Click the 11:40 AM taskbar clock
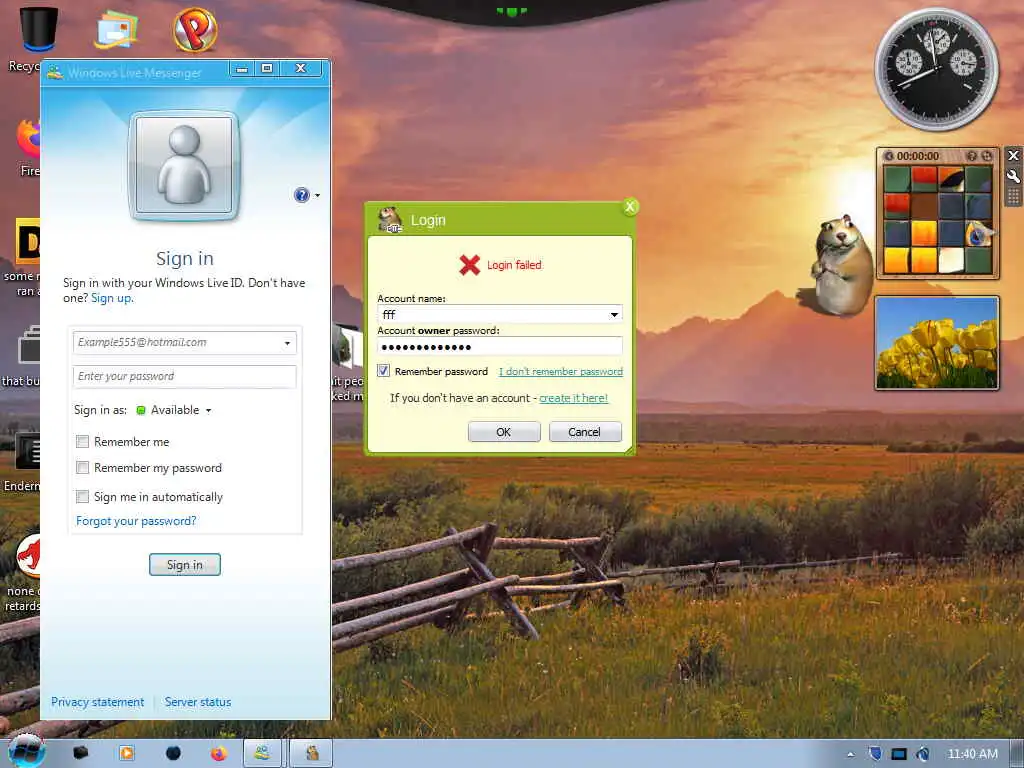This screenshot has width=1024, height=768. [x=972, y=754]
